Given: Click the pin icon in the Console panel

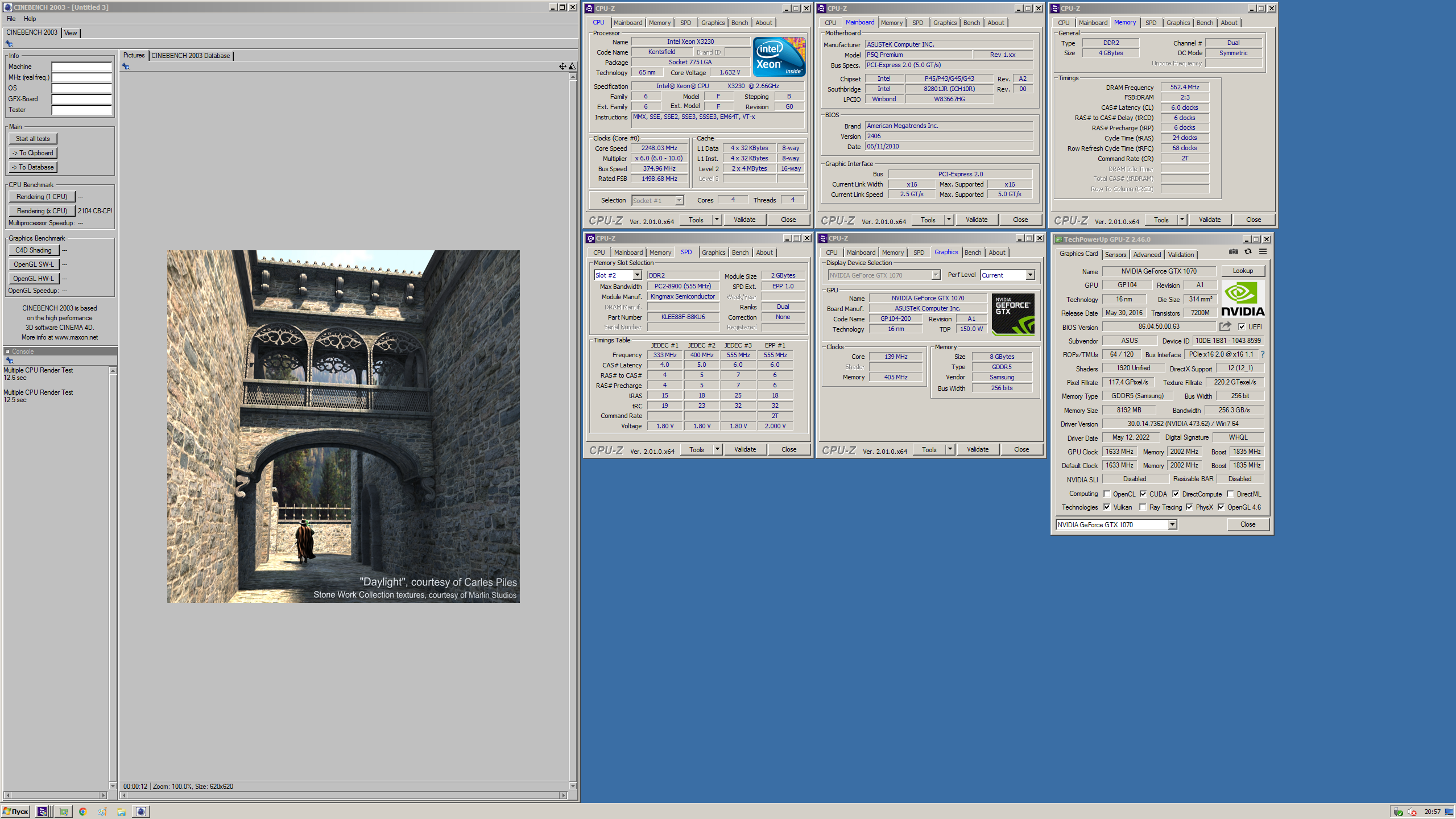Looking at the screenshot, I should tap(9, 360).
